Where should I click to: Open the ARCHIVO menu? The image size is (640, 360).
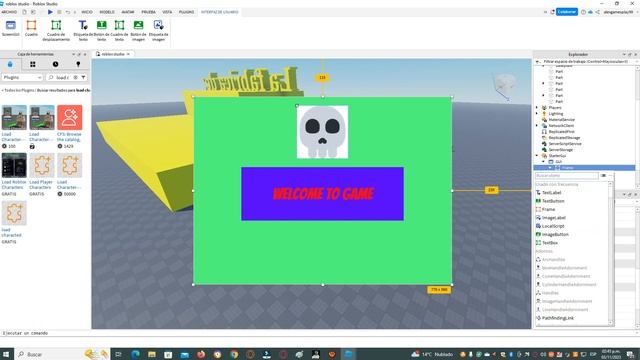(9, 12)
